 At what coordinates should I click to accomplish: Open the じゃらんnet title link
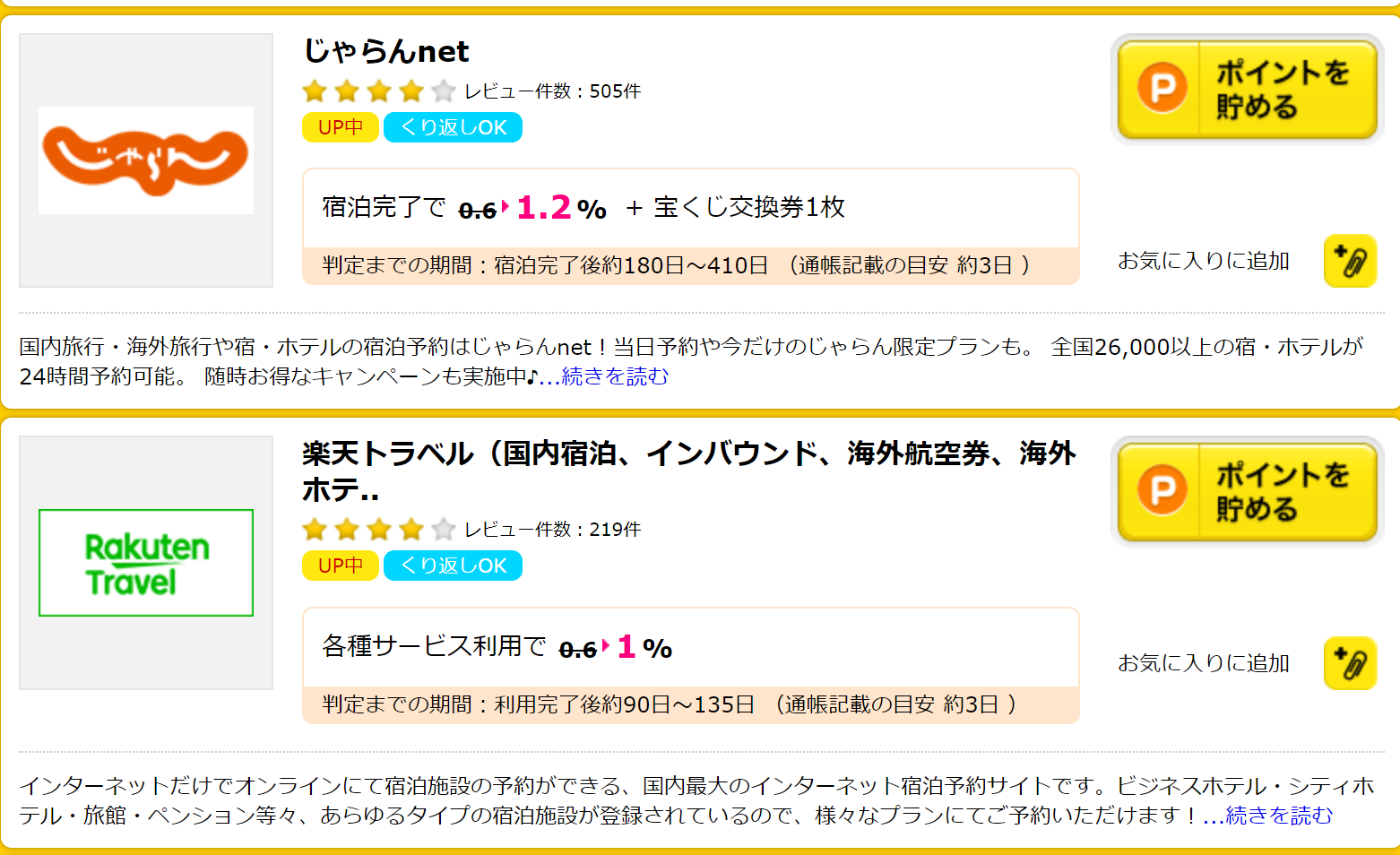pos(386,52)
